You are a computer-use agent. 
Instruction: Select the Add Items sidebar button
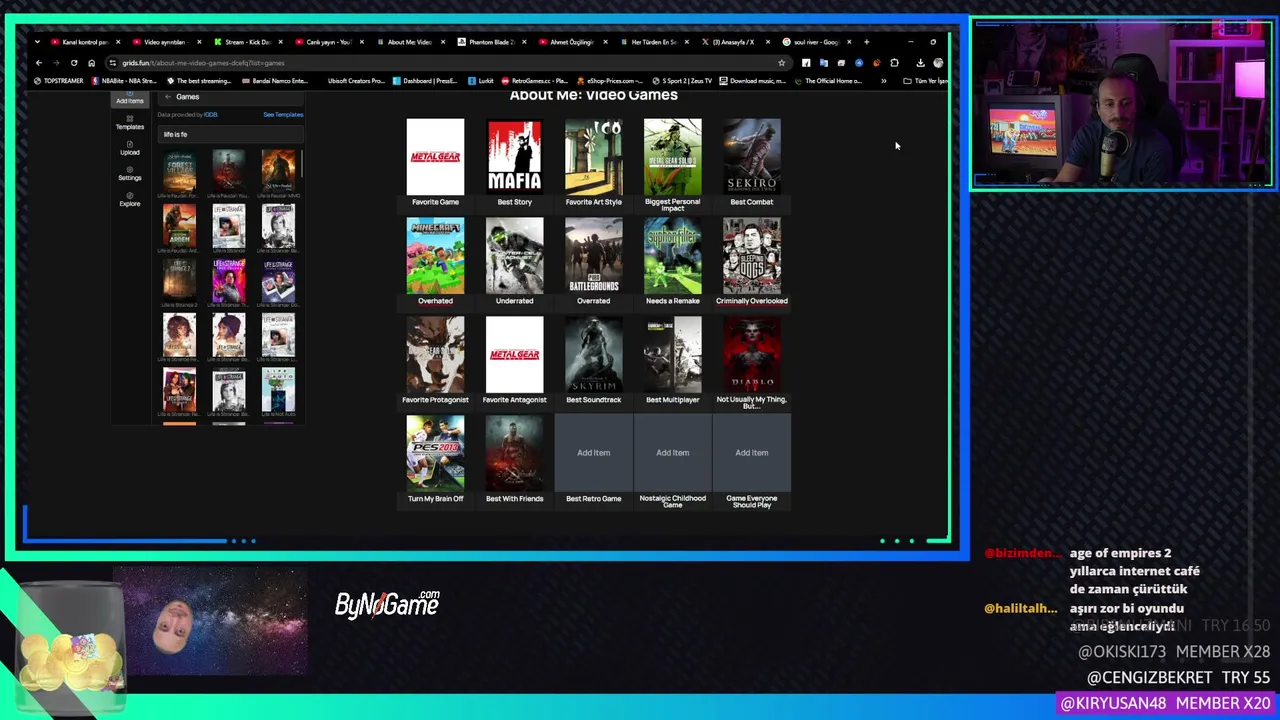click(x=129, y=99)
